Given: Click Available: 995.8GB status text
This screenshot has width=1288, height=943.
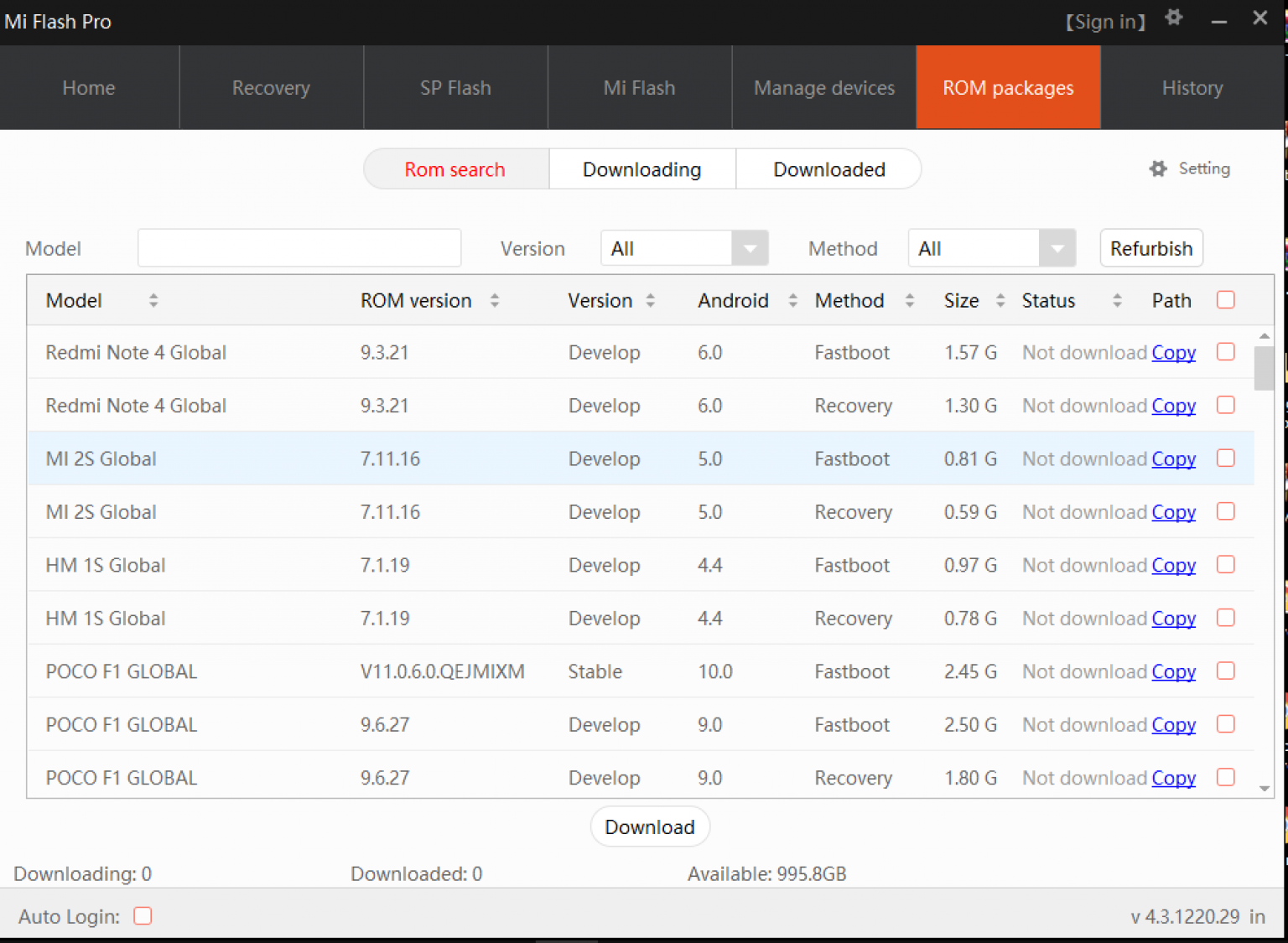Looking at the screenshot, I should pos(767,874).
